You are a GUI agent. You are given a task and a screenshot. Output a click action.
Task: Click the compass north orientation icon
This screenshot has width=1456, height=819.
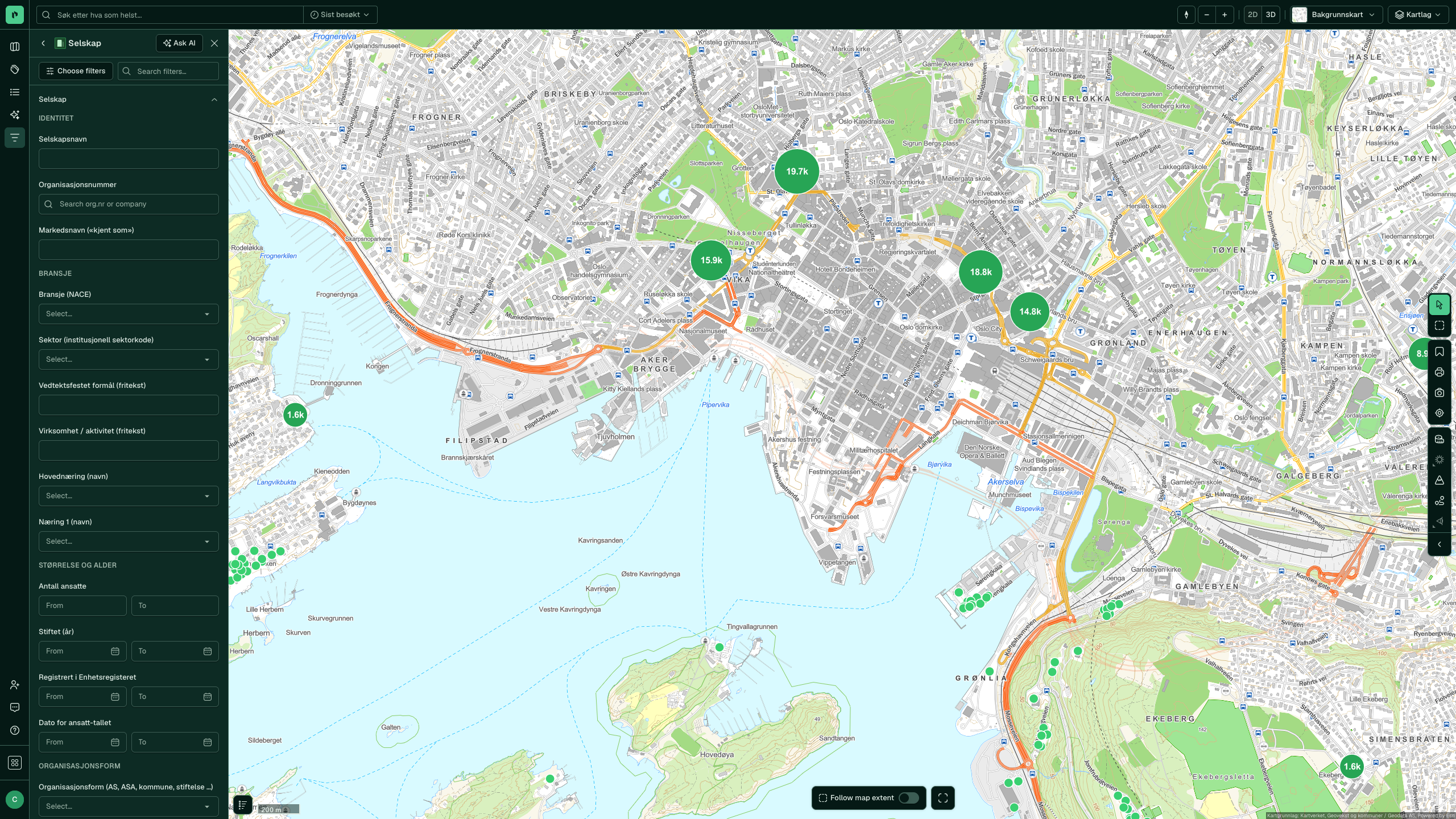coord(1186,15)
